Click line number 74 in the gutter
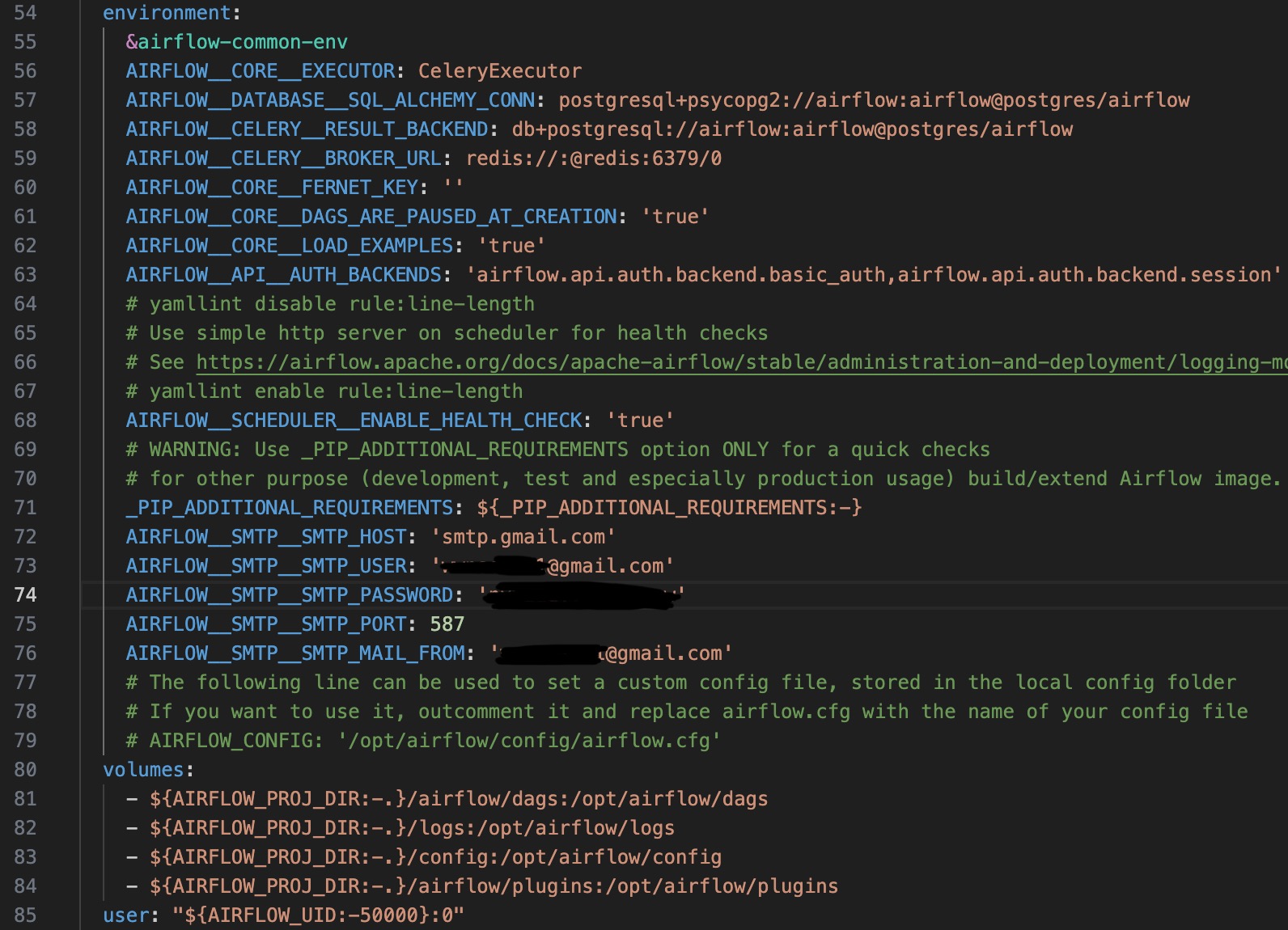 (x=25, y=595)
